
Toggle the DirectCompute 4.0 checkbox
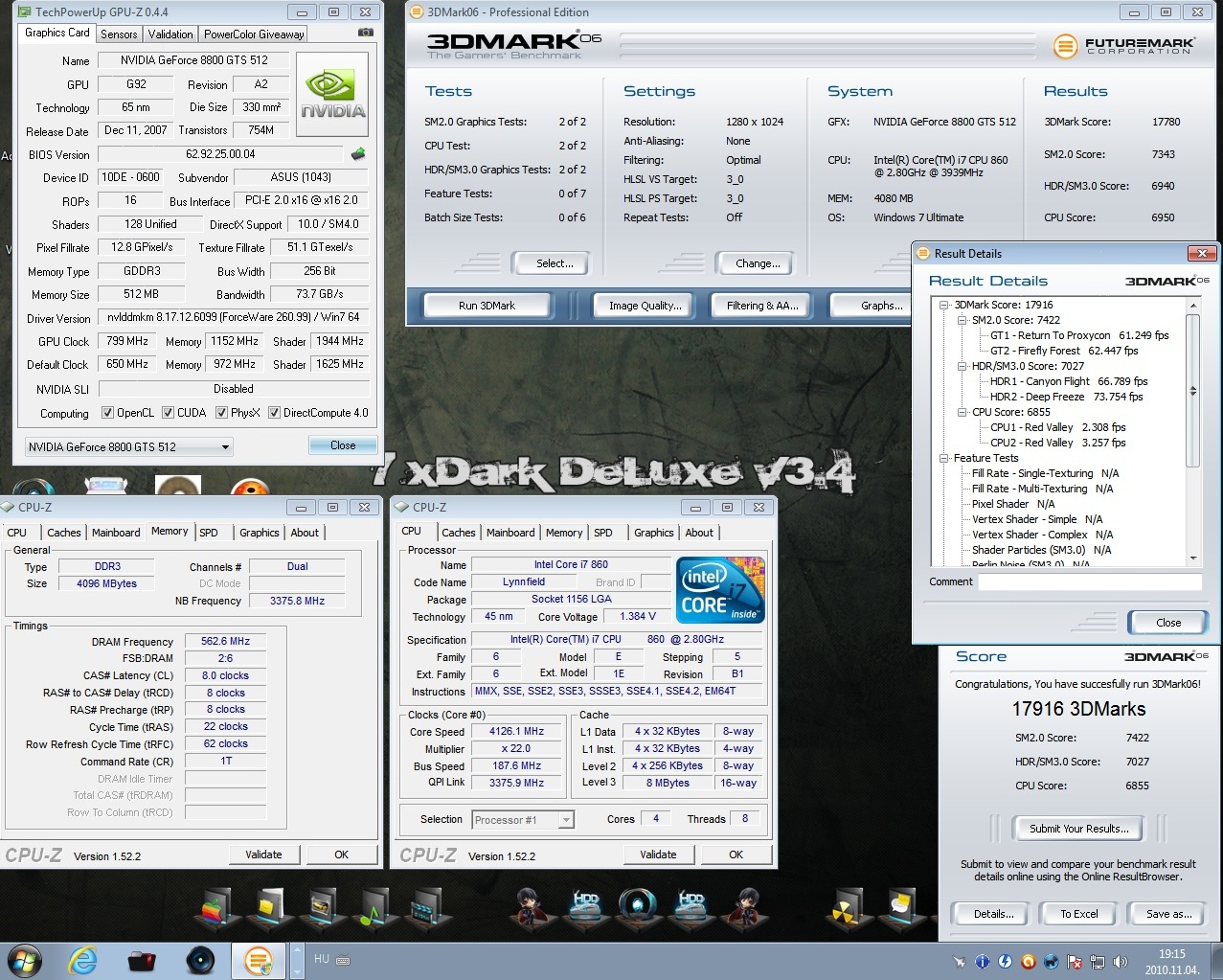(275, 413)
